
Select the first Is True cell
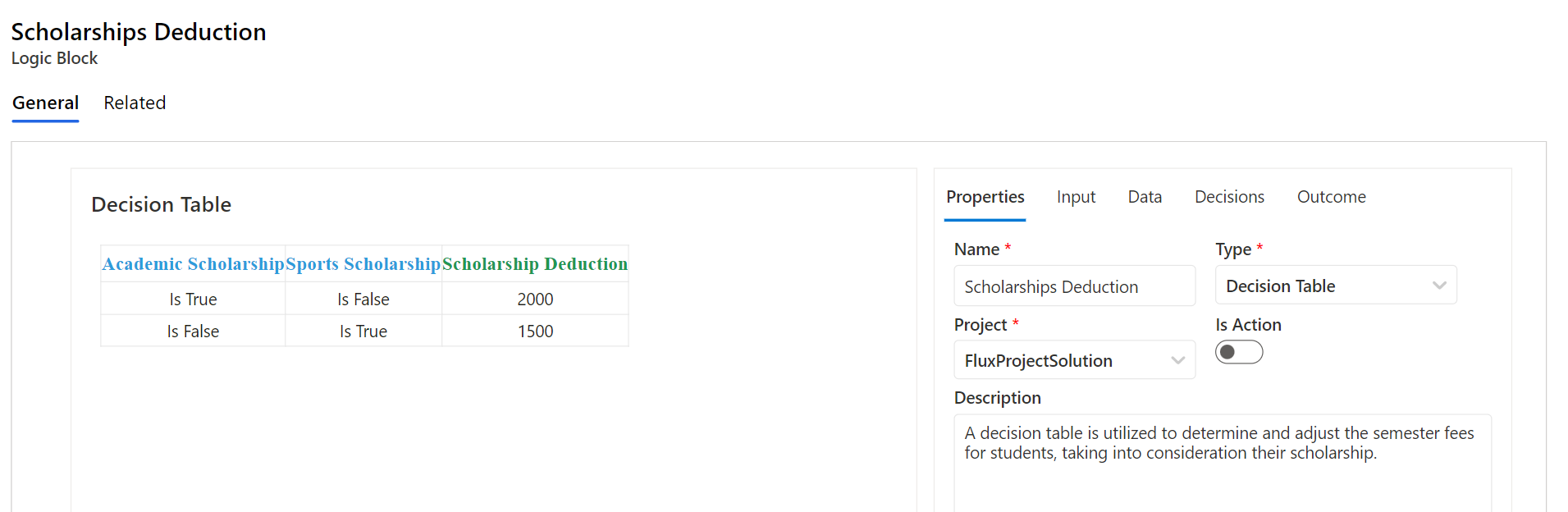coord(192,299)
